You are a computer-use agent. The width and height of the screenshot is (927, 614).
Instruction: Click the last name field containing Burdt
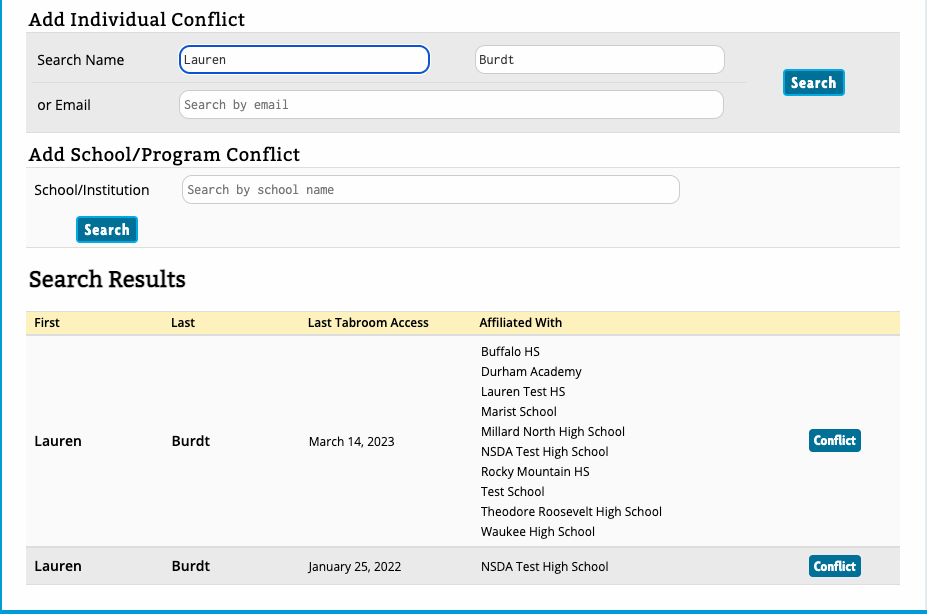(599, 60)
